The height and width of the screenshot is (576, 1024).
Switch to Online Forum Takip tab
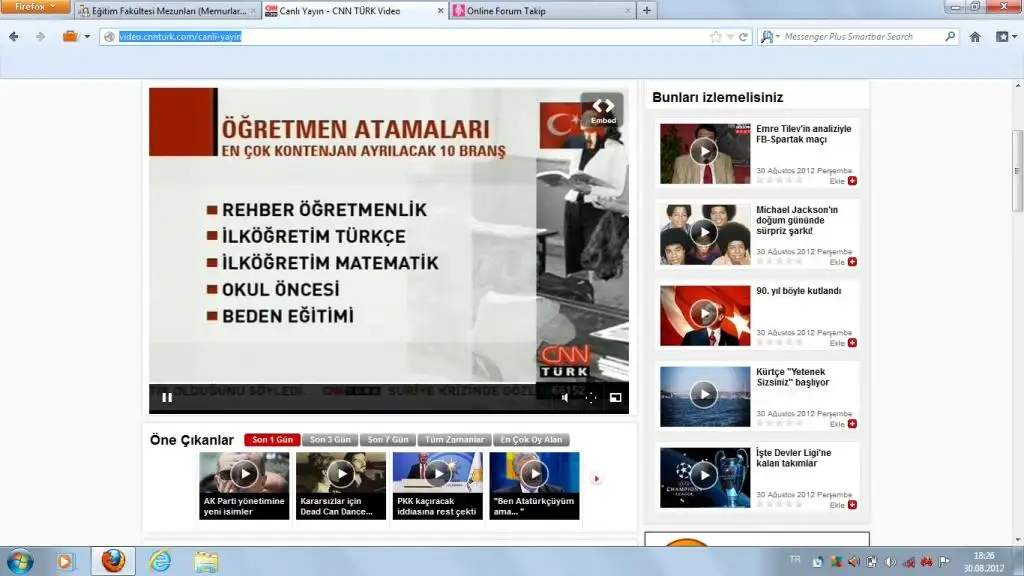[542, 10]
